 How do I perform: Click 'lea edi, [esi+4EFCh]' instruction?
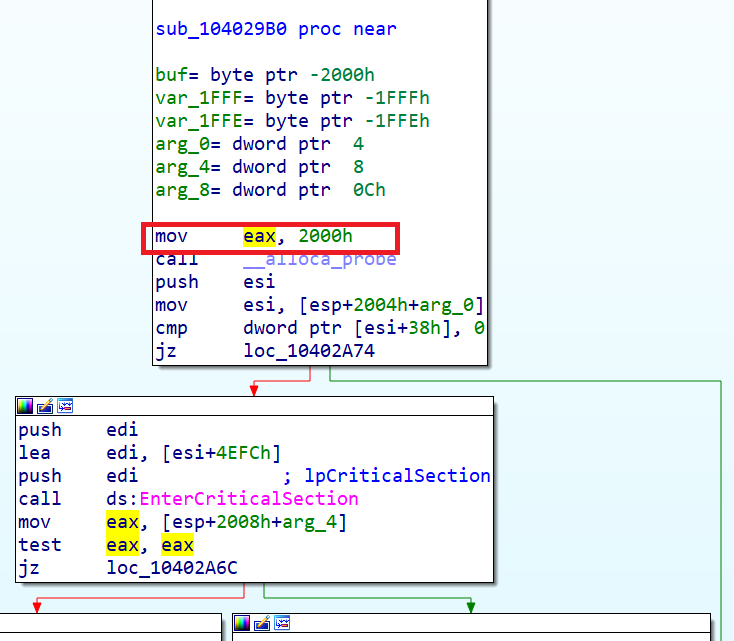149,453
